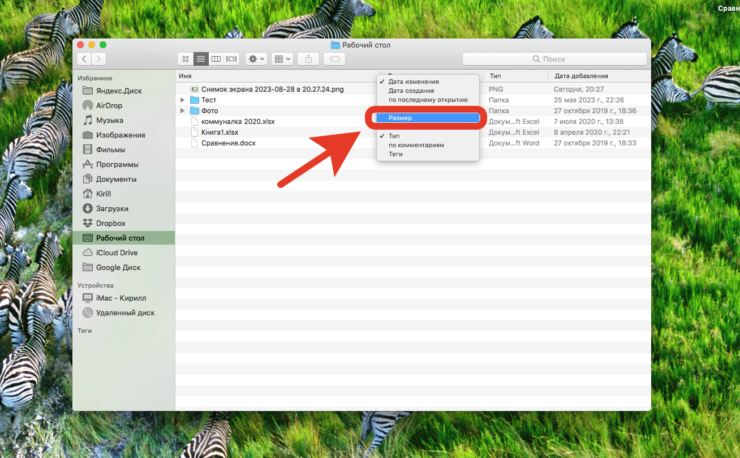Click the Edit Tags toolbar button

(336, 60)
